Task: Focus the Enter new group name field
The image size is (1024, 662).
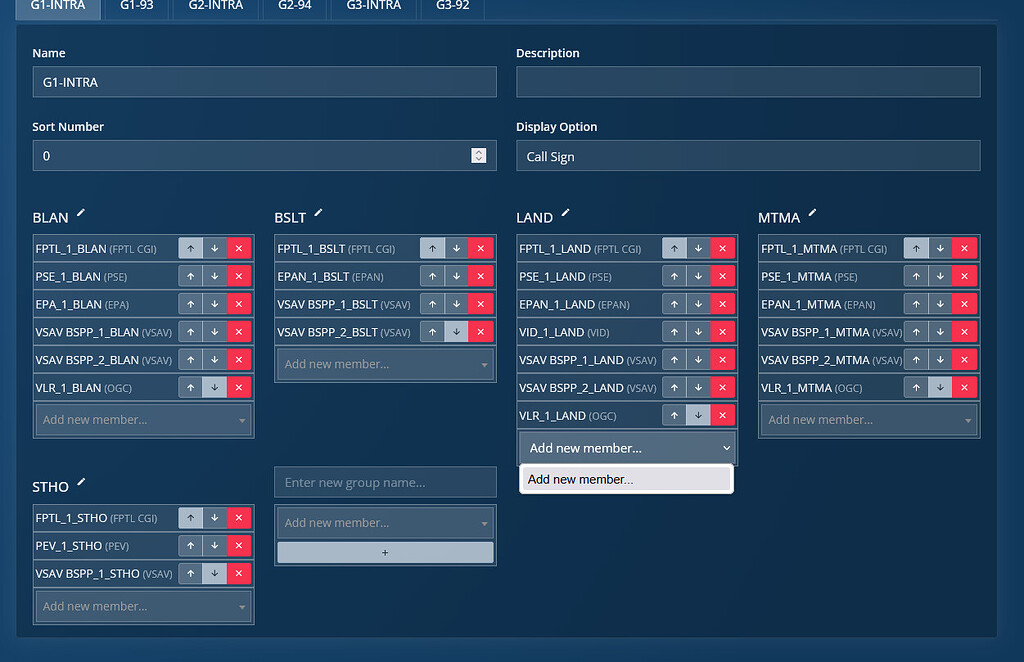Action: [385, 482]
